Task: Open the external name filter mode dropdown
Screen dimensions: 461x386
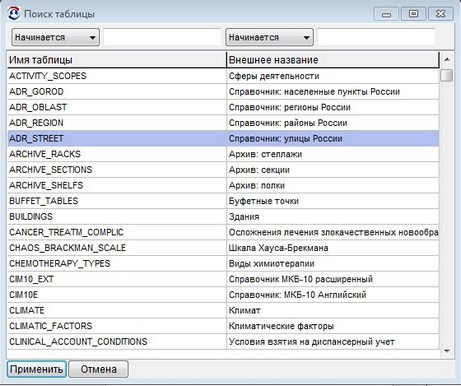Action: [x=269, y=37]
